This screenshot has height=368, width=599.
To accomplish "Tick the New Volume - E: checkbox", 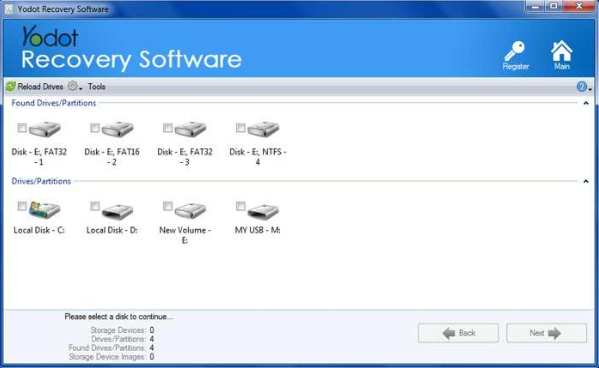I will (x=168, y=206).
